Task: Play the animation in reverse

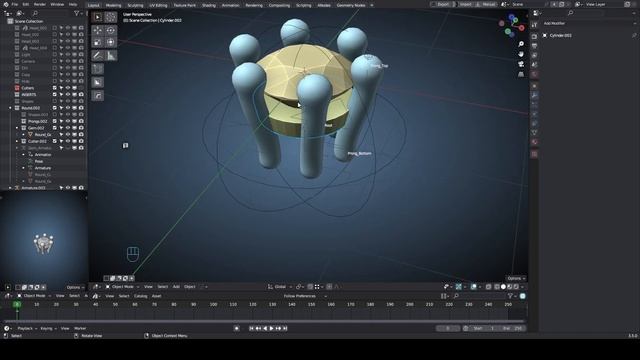Action: 265,328
